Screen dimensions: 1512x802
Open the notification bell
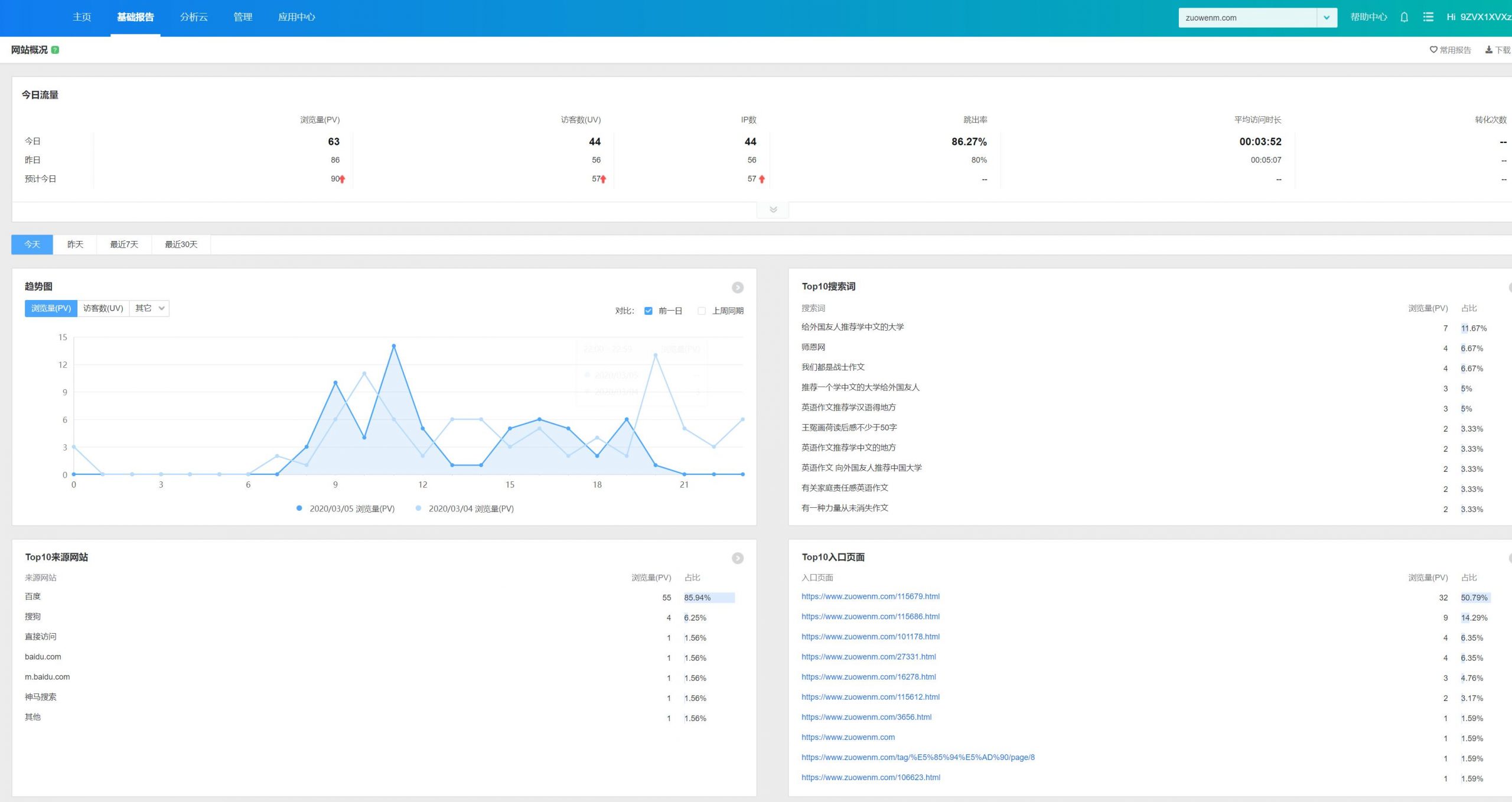tap(1404, 17)
